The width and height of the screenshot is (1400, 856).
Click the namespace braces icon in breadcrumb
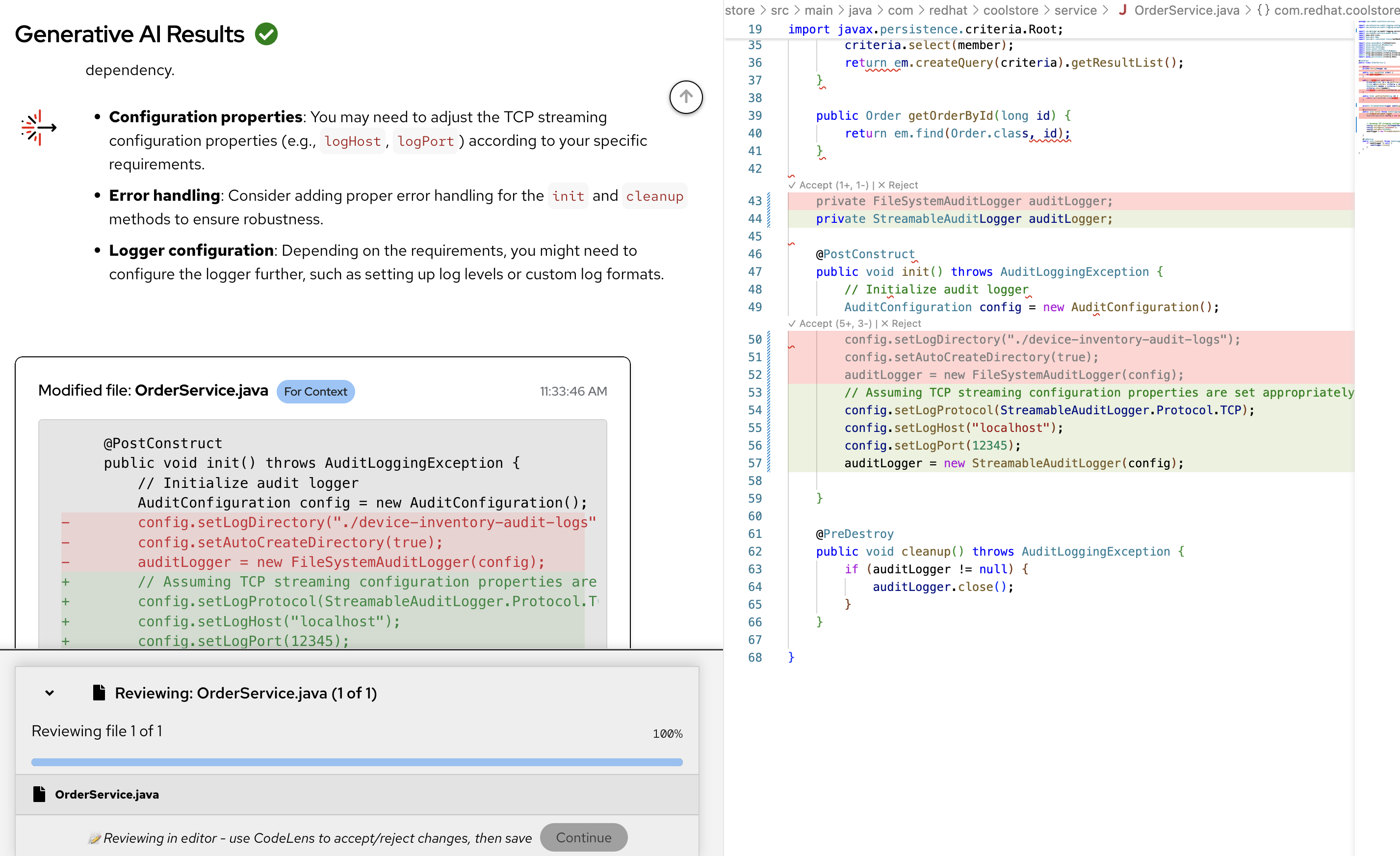[x=1263, y=10]
